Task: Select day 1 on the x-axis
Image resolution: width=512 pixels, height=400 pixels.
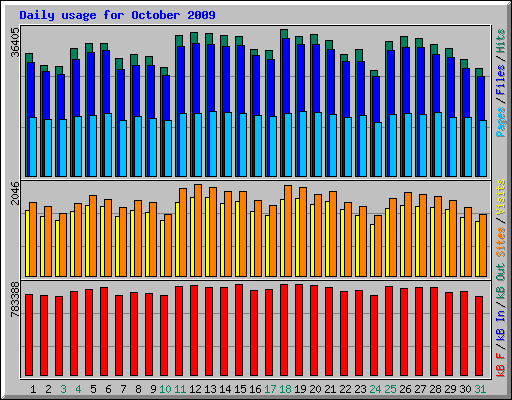Action: [33, 389]
